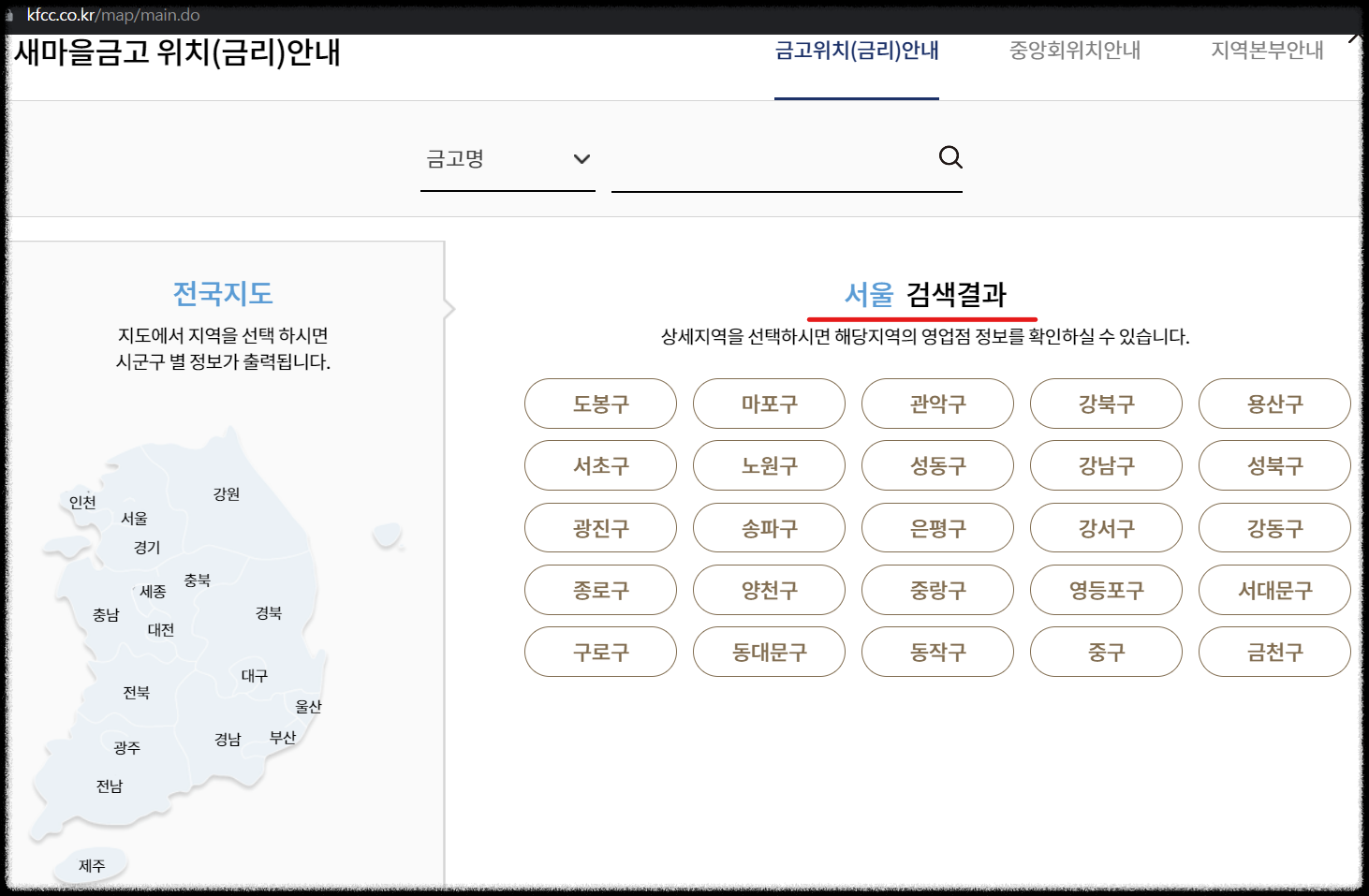
Task: Choose the 성동구 district
Action: coord(937,465)
